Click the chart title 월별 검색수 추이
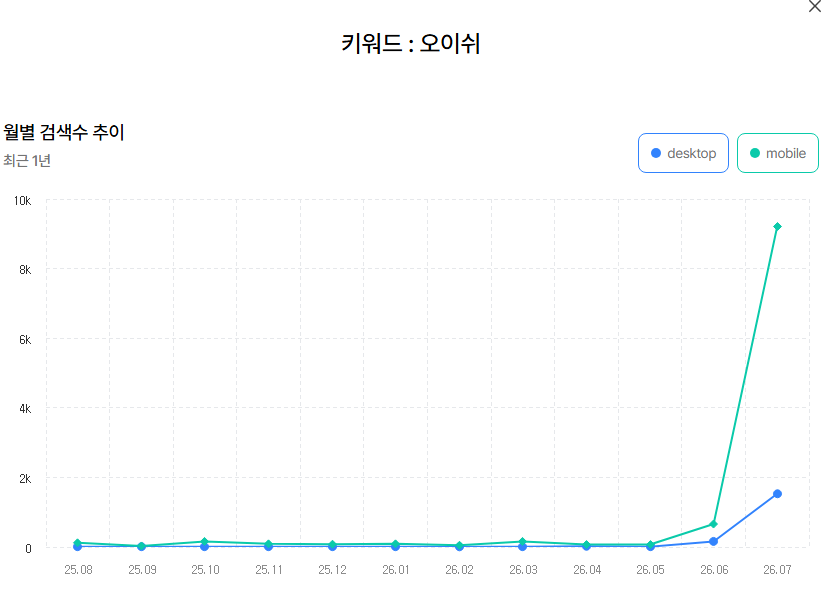Image resolution: width=831 pixels, height=601 pixels. 64,132
